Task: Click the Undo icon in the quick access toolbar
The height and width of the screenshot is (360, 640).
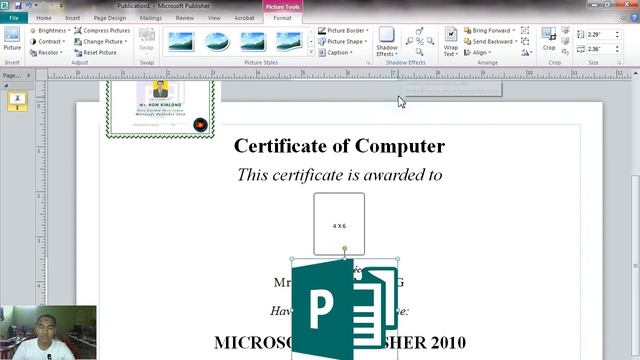Action: 29,5
